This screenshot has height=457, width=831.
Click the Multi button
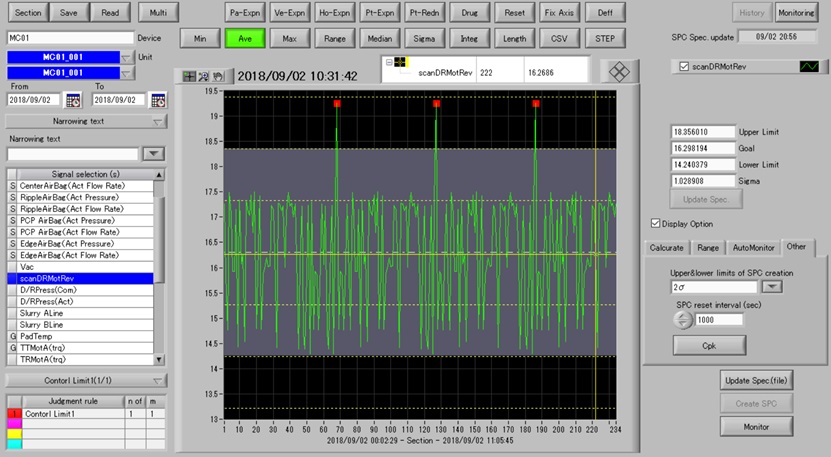tap(158, 13)
